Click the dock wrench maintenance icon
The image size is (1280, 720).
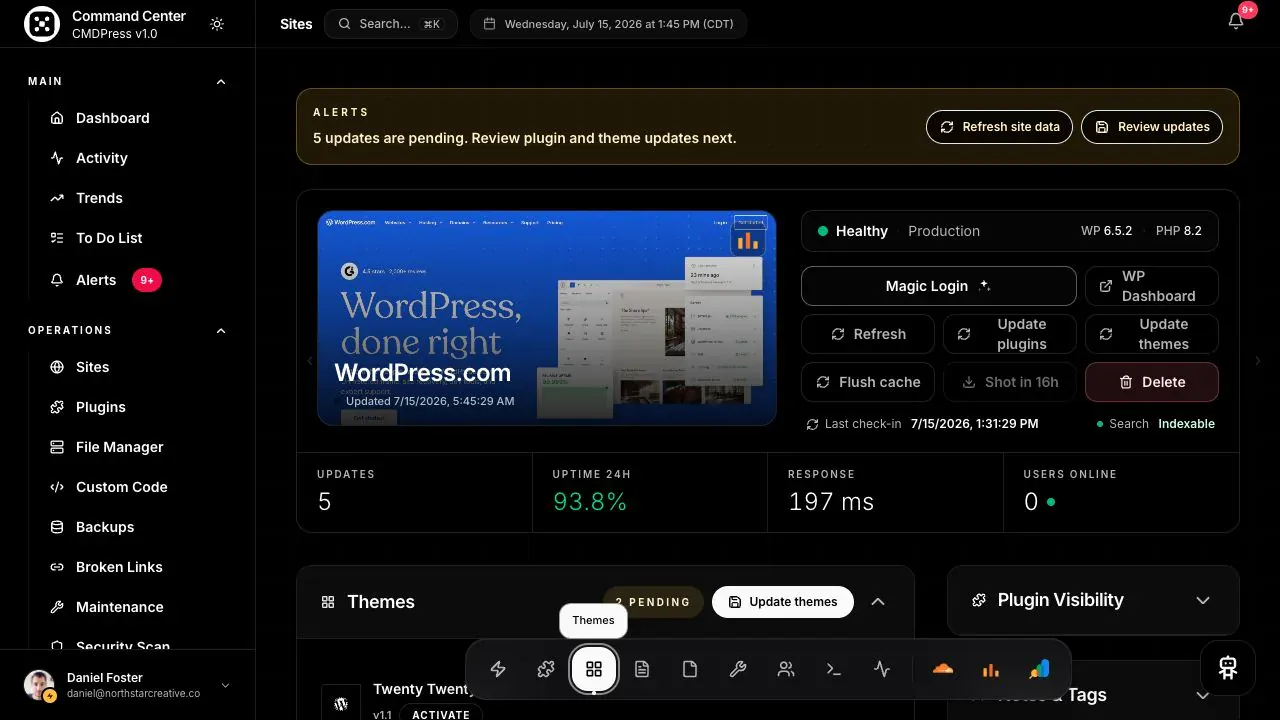tap(738, 670)
